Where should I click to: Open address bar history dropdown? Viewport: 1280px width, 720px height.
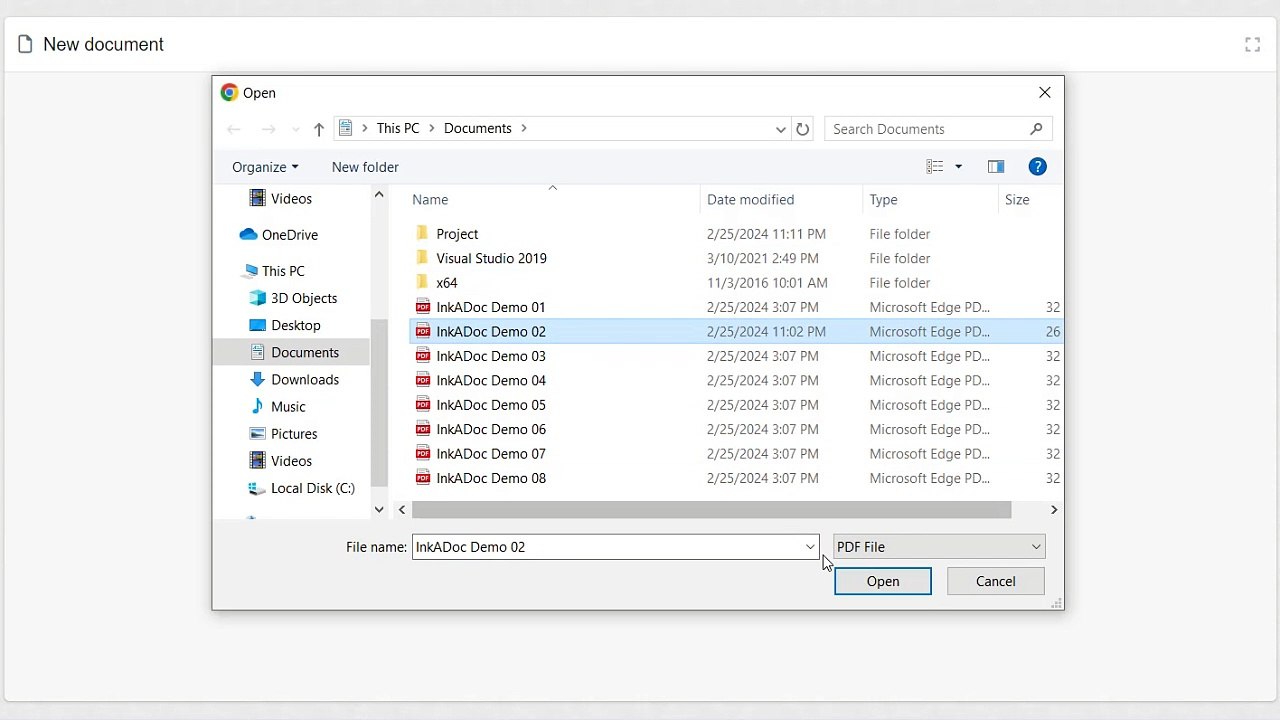[781, 129]
